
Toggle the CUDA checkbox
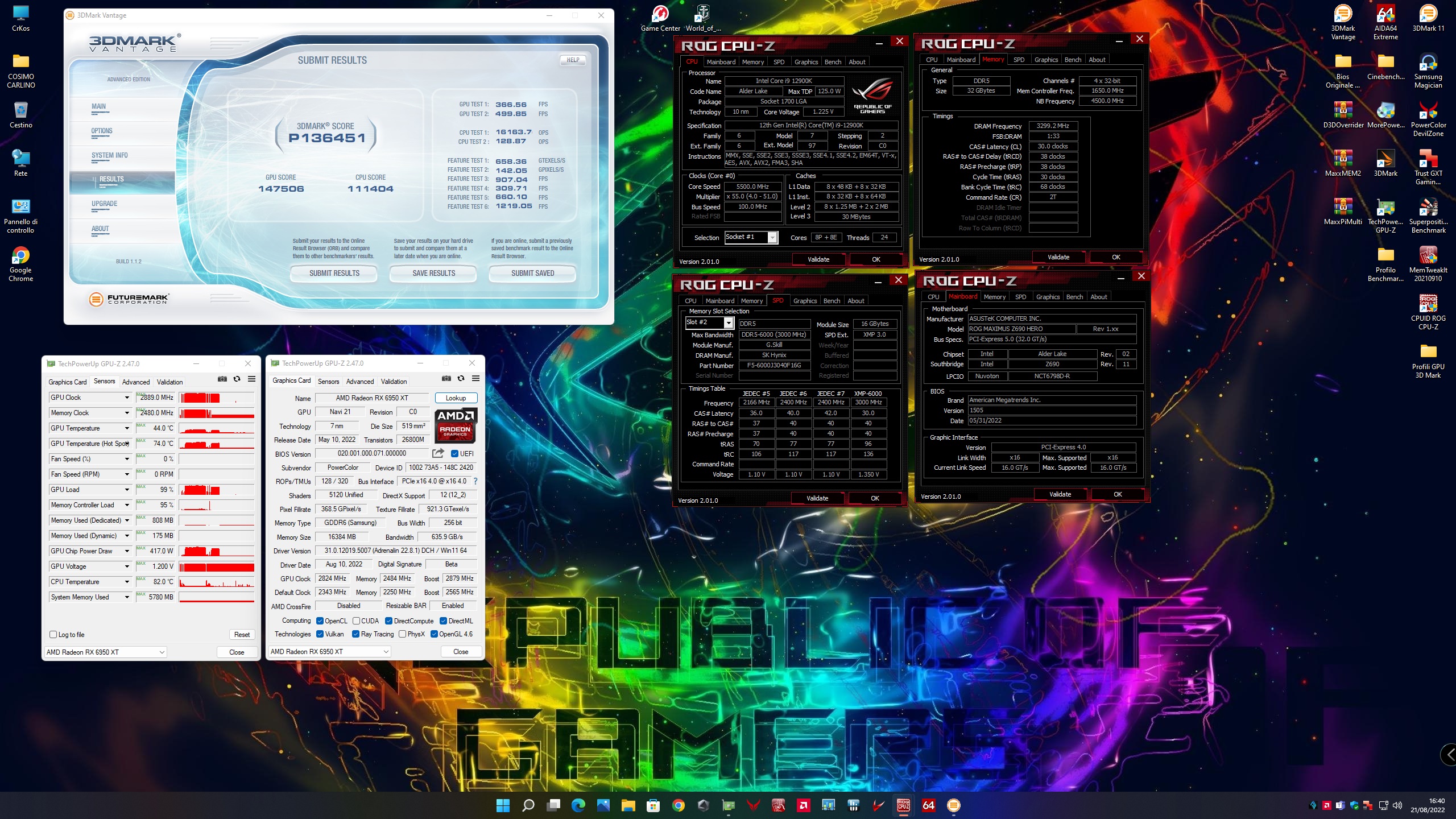coord(356,621)
